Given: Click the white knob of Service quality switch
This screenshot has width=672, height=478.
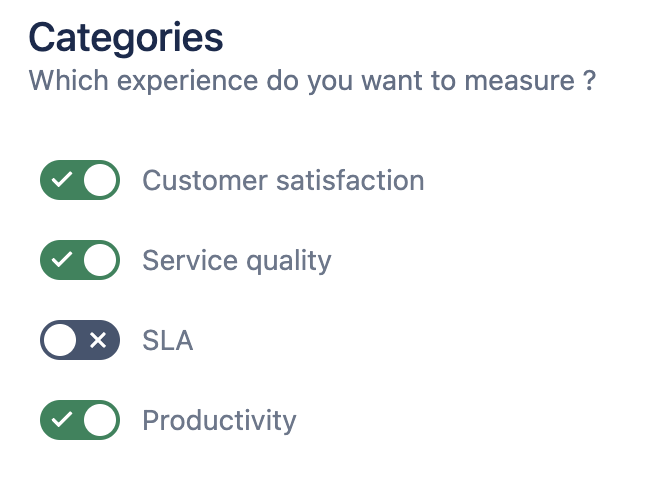Looking at the screenshot, I should [100, 260].
